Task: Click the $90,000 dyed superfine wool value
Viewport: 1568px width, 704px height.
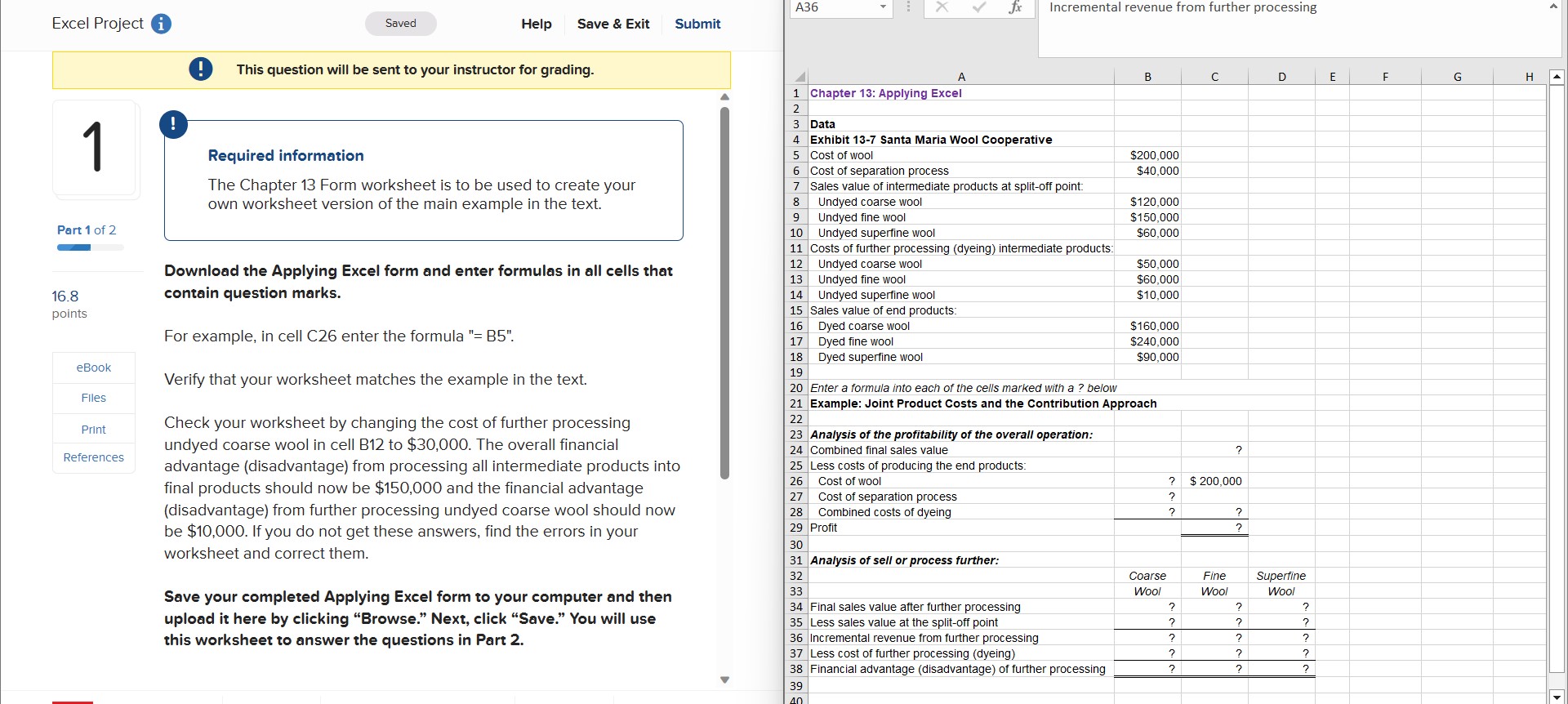Action: [x=1147, y=357]
